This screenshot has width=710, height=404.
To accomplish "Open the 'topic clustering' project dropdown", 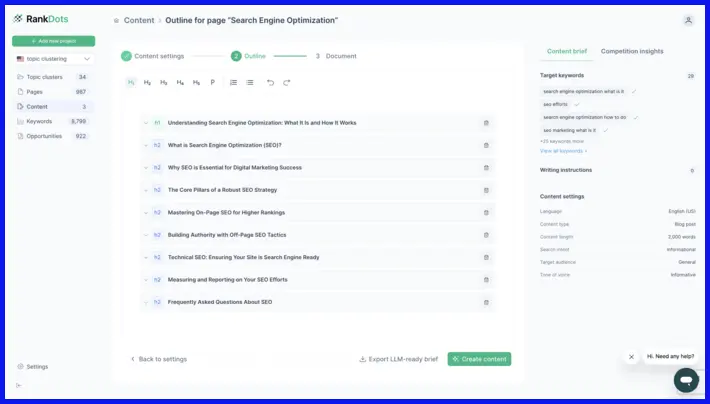I will [53, 59].
